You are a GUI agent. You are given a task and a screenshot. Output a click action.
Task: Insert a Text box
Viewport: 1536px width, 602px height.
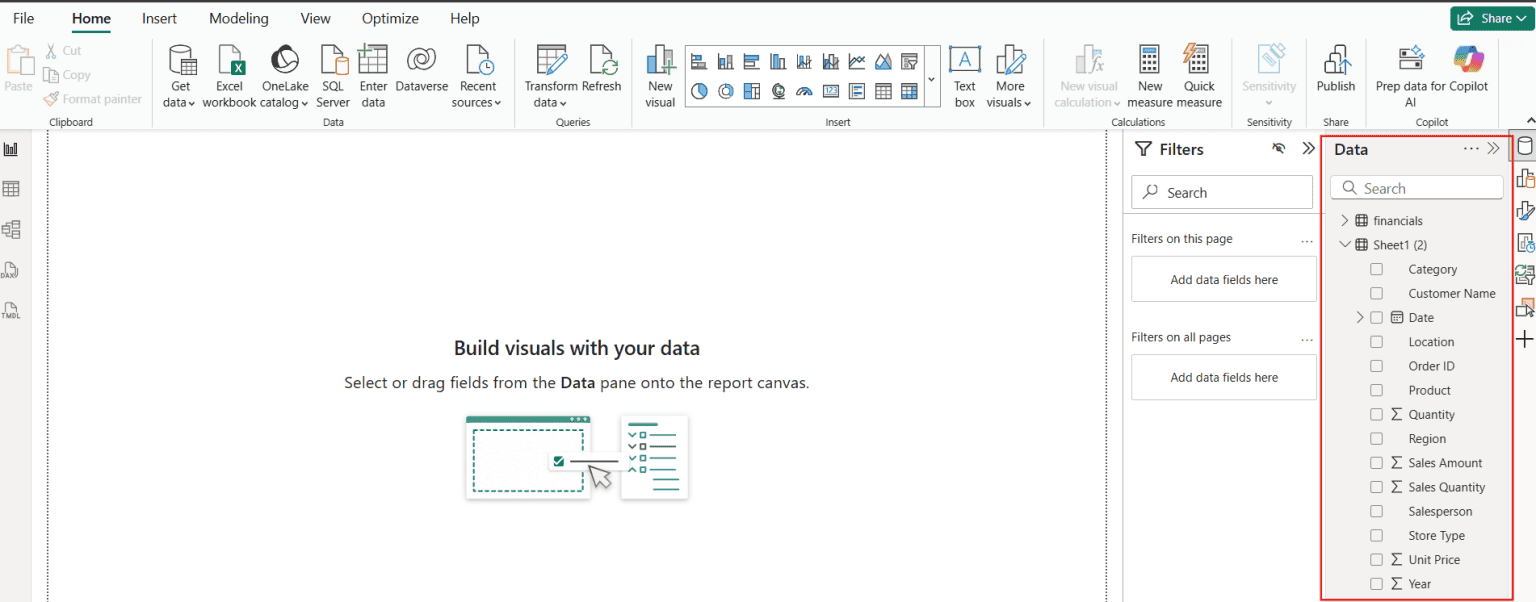click(964, 76)
